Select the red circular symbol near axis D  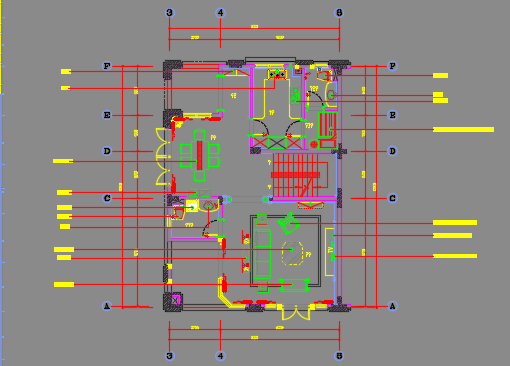click(x=313, y=144)
